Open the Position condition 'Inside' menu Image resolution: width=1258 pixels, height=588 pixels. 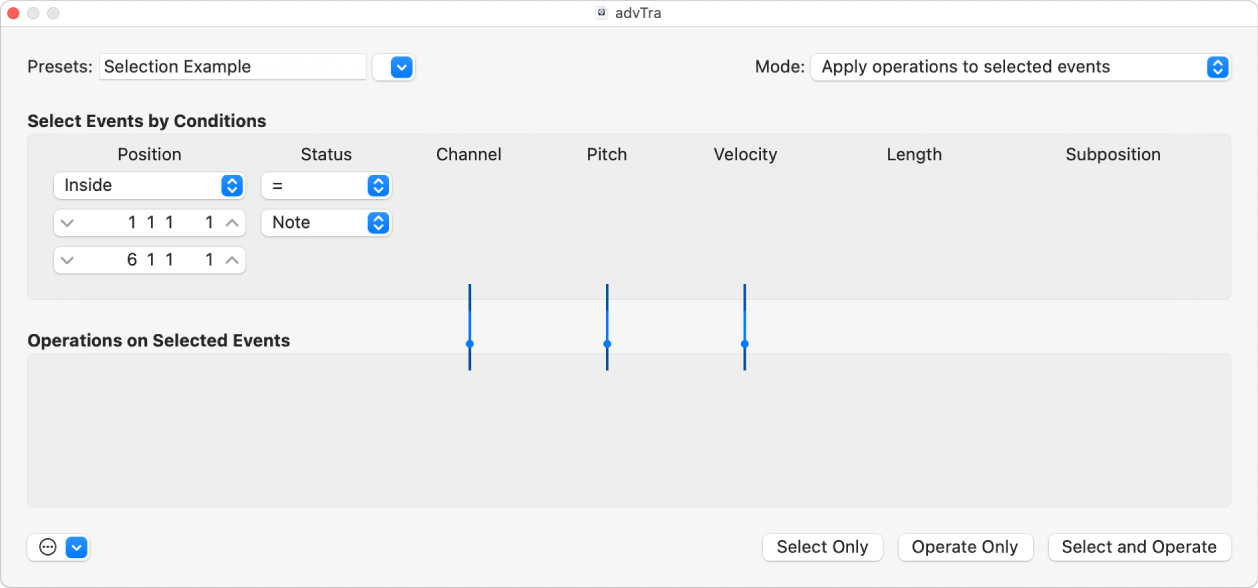point(149,186)
